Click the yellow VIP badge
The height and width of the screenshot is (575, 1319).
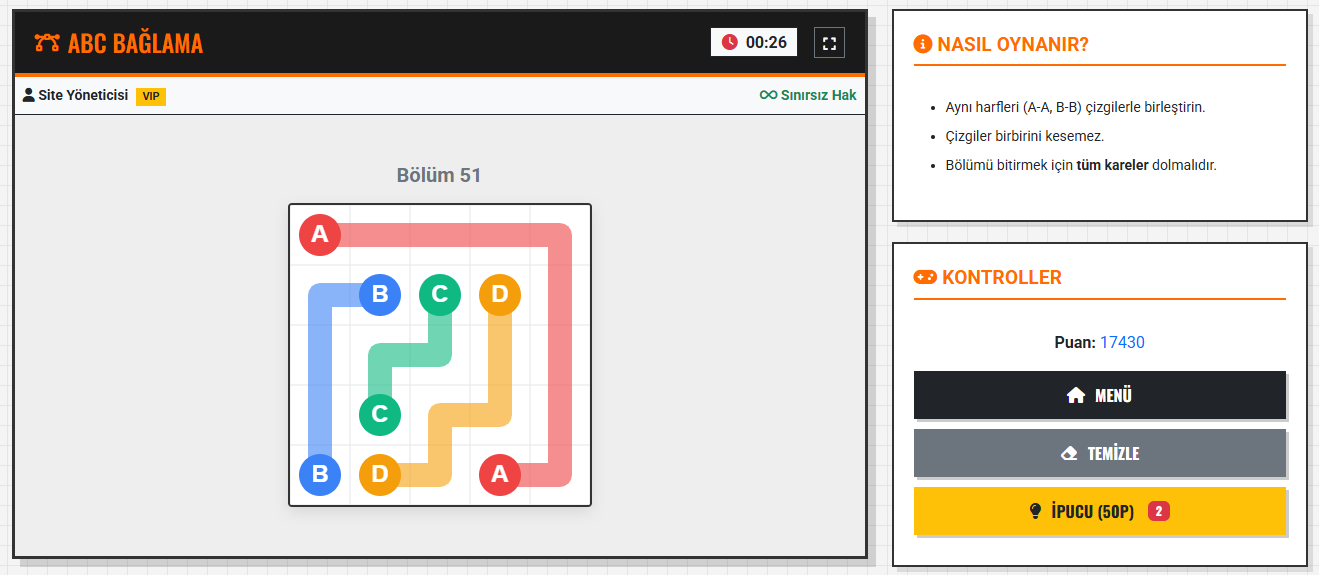[x=151, y=96]
